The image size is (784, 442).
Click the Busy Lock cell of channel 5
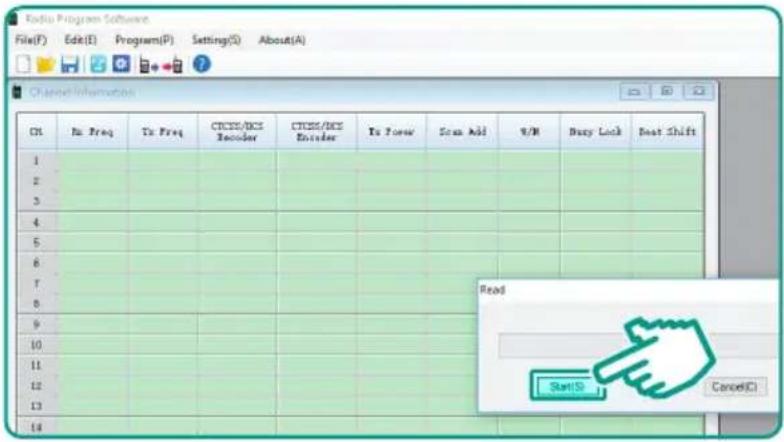click(x=596, y=242)
